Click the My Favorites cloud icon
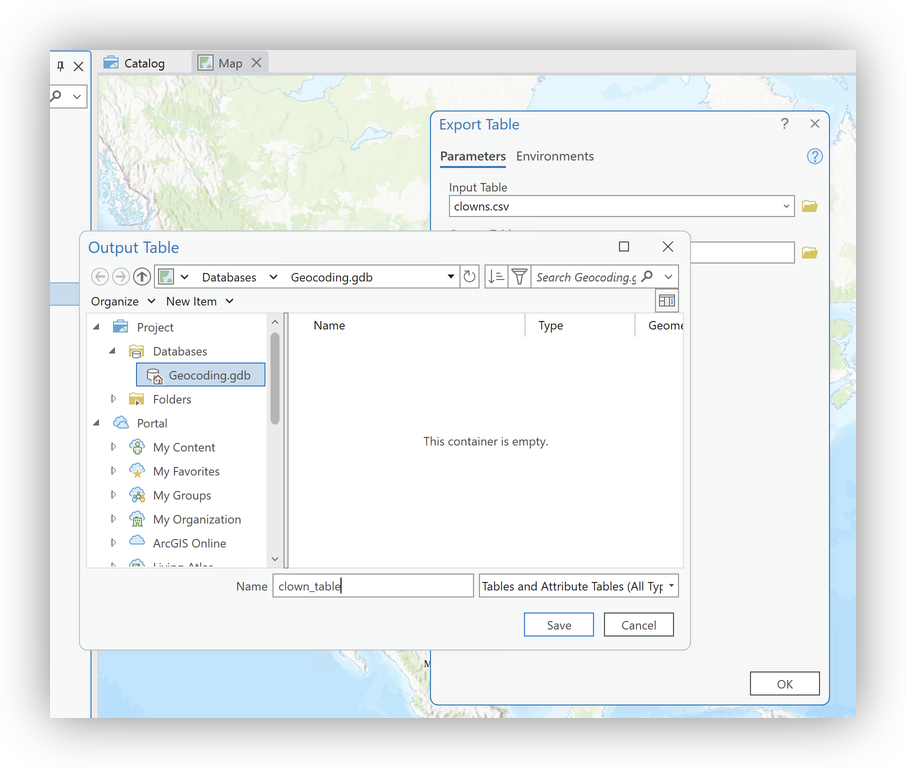This screenshot has width=906, height=768. point(137,471)
